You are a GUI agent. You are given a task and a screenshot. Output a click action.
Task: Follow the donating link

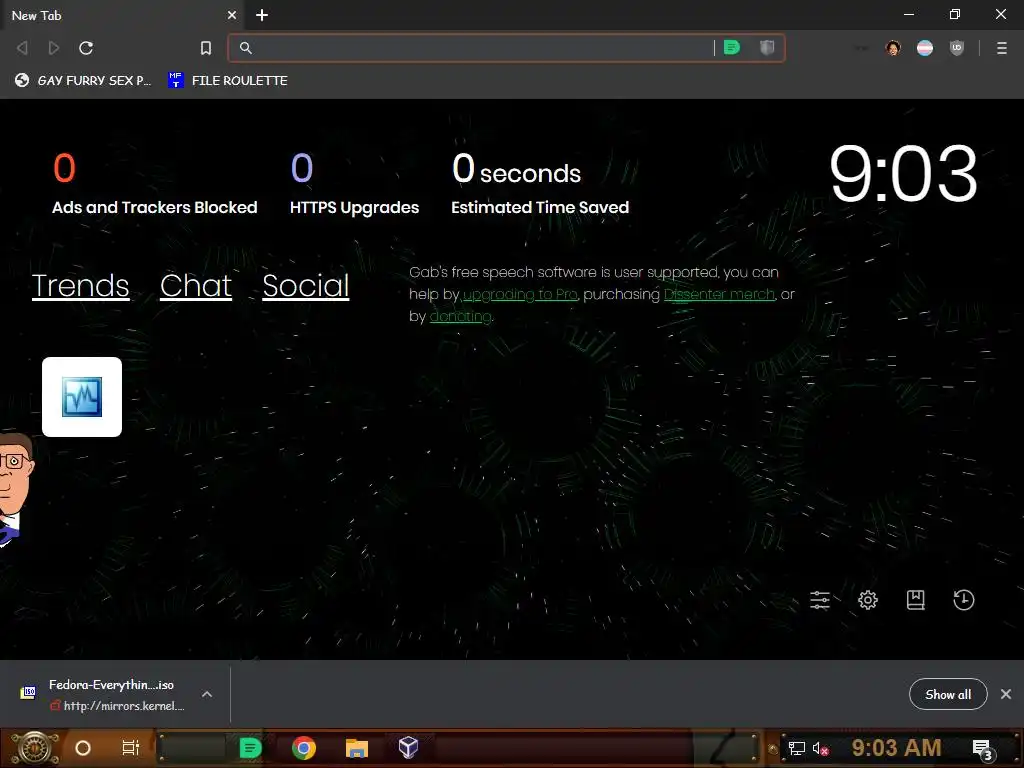pos(460,317)
